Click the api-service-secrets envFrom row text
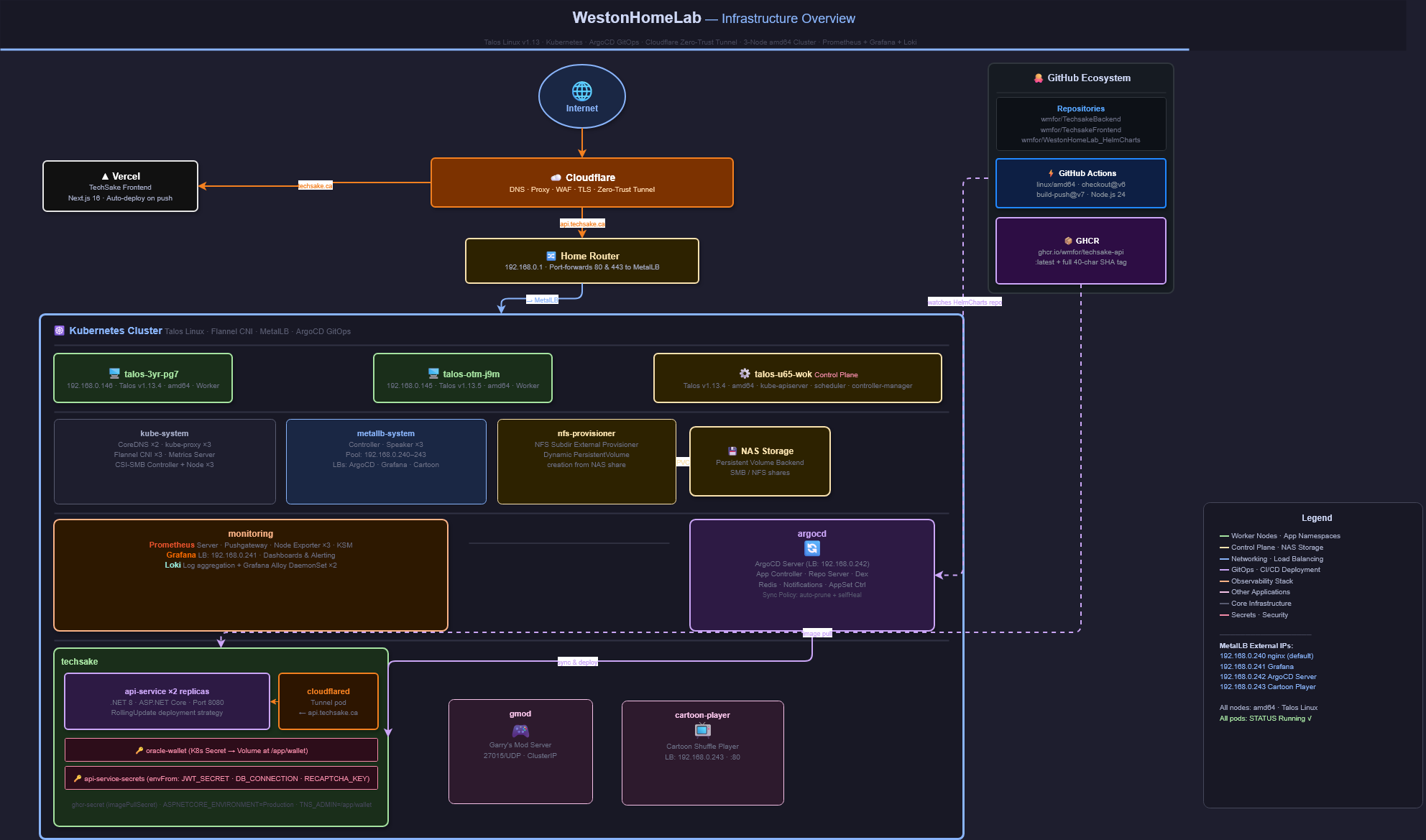The width and height of the screenshot is (1426, 840). pos(227,778)
